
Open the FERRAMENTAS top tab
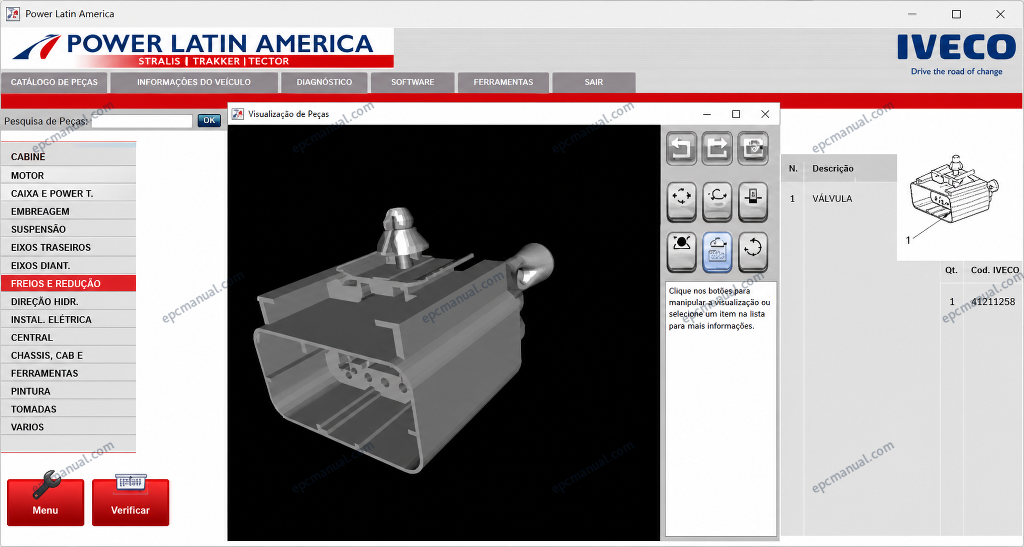(503, 82)
